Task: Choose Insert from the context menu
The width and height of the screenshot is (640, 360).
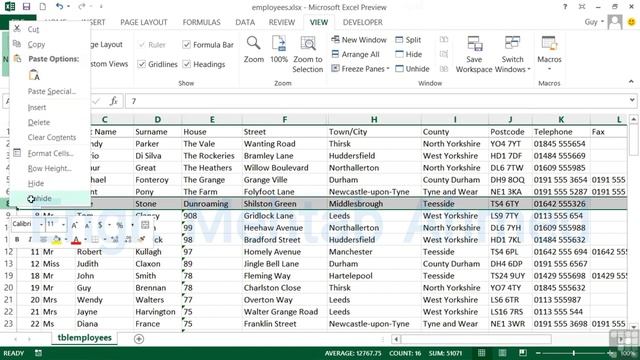Action: [x=50, y=107]
